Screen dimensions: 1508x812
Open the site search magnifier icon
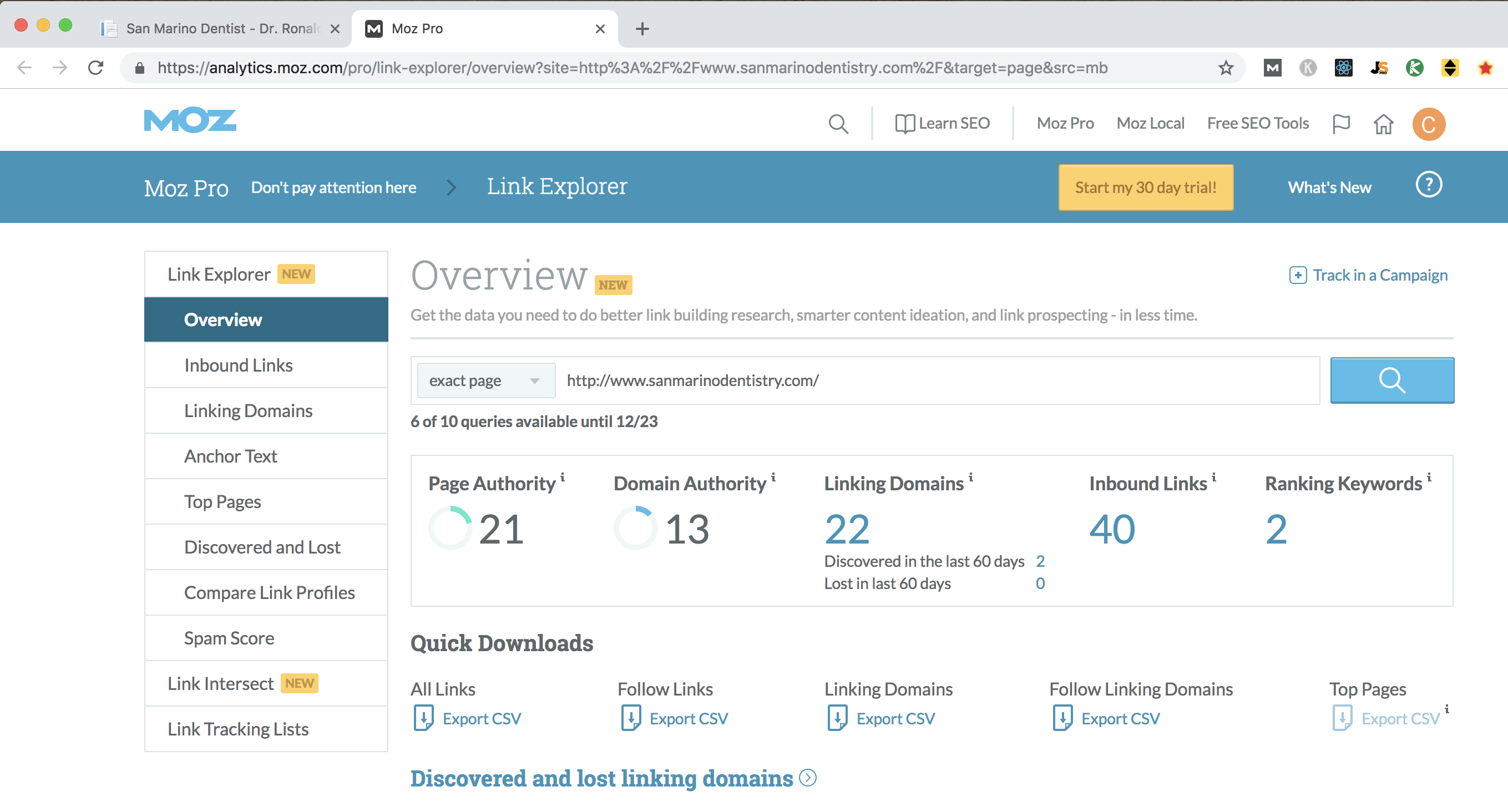(x=838, y=124)
